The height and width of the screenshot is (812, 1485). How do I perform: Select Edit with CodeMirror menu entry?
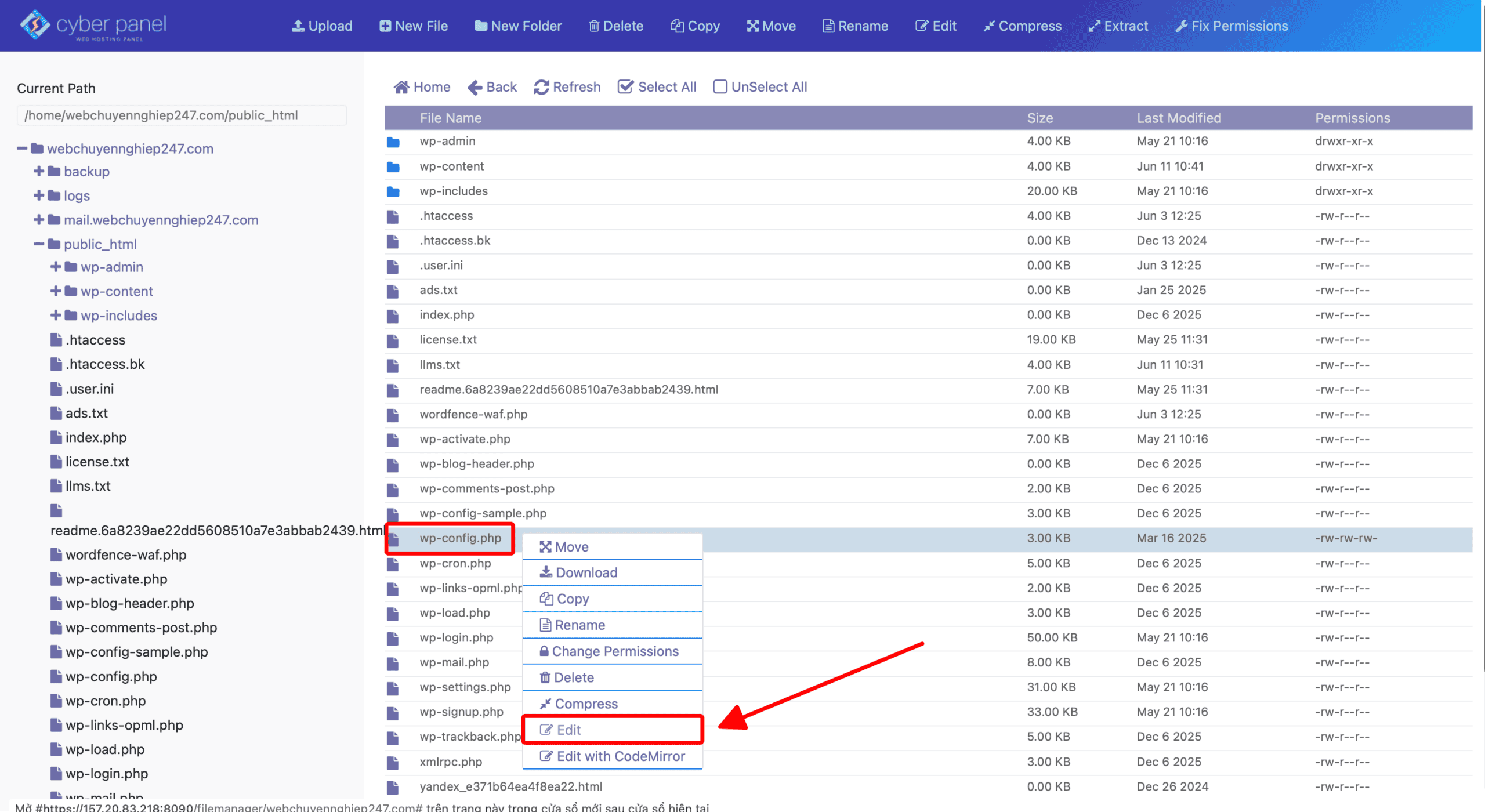click(613, 756)
